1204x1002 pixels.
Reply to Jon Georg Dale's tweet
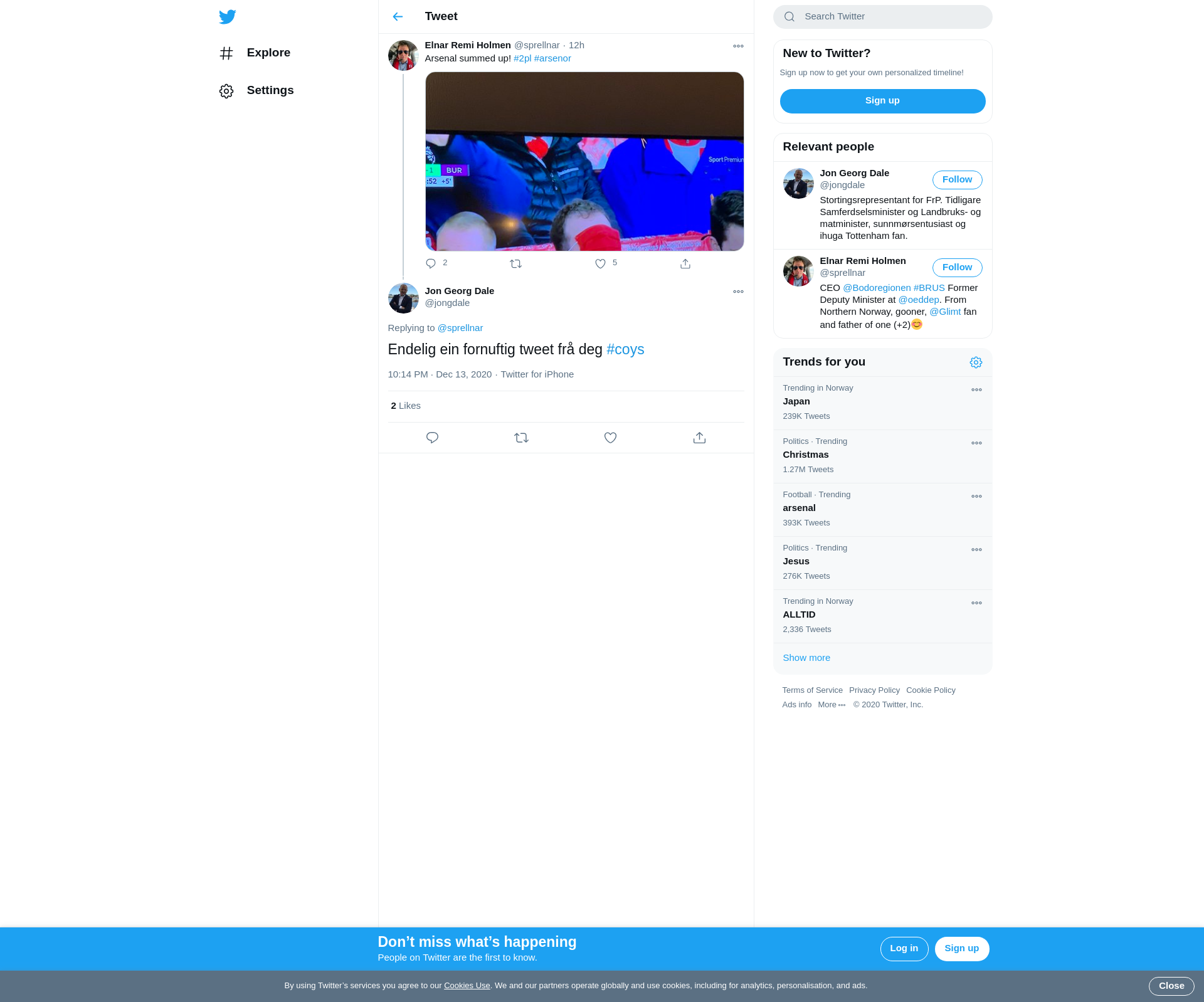click(432, 438)
